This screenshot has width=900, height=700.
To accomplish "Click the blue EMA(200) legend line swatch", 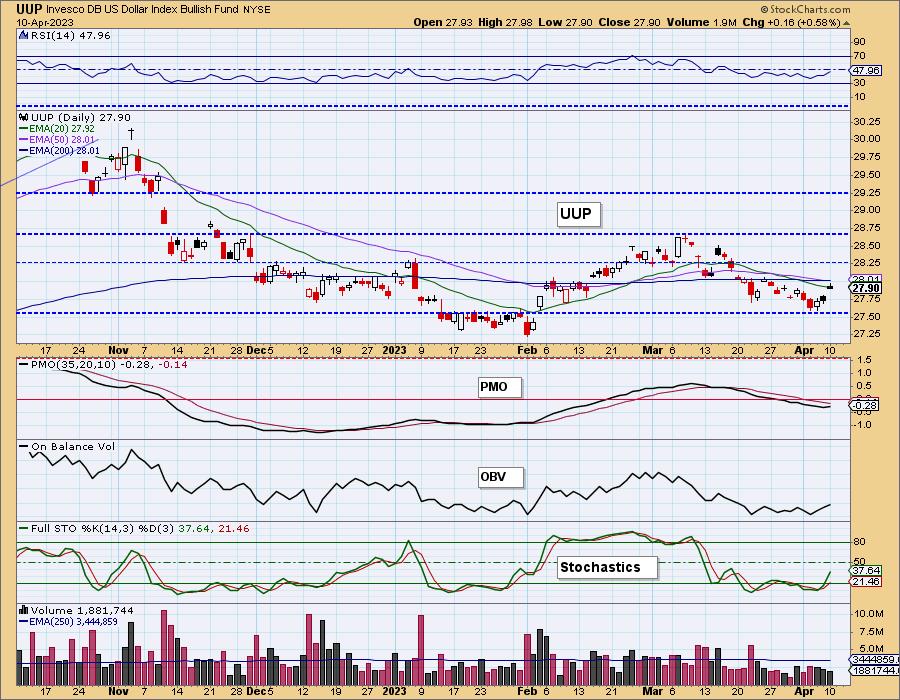I will (24, 151).
